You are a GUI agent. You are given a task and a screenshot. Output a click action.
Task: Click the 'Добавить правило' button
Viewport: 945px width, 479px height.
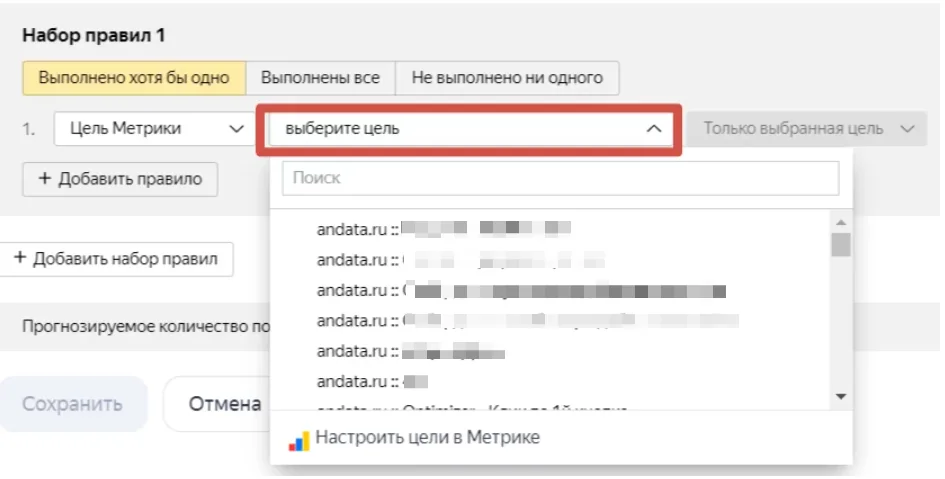[x=120, y=179]
